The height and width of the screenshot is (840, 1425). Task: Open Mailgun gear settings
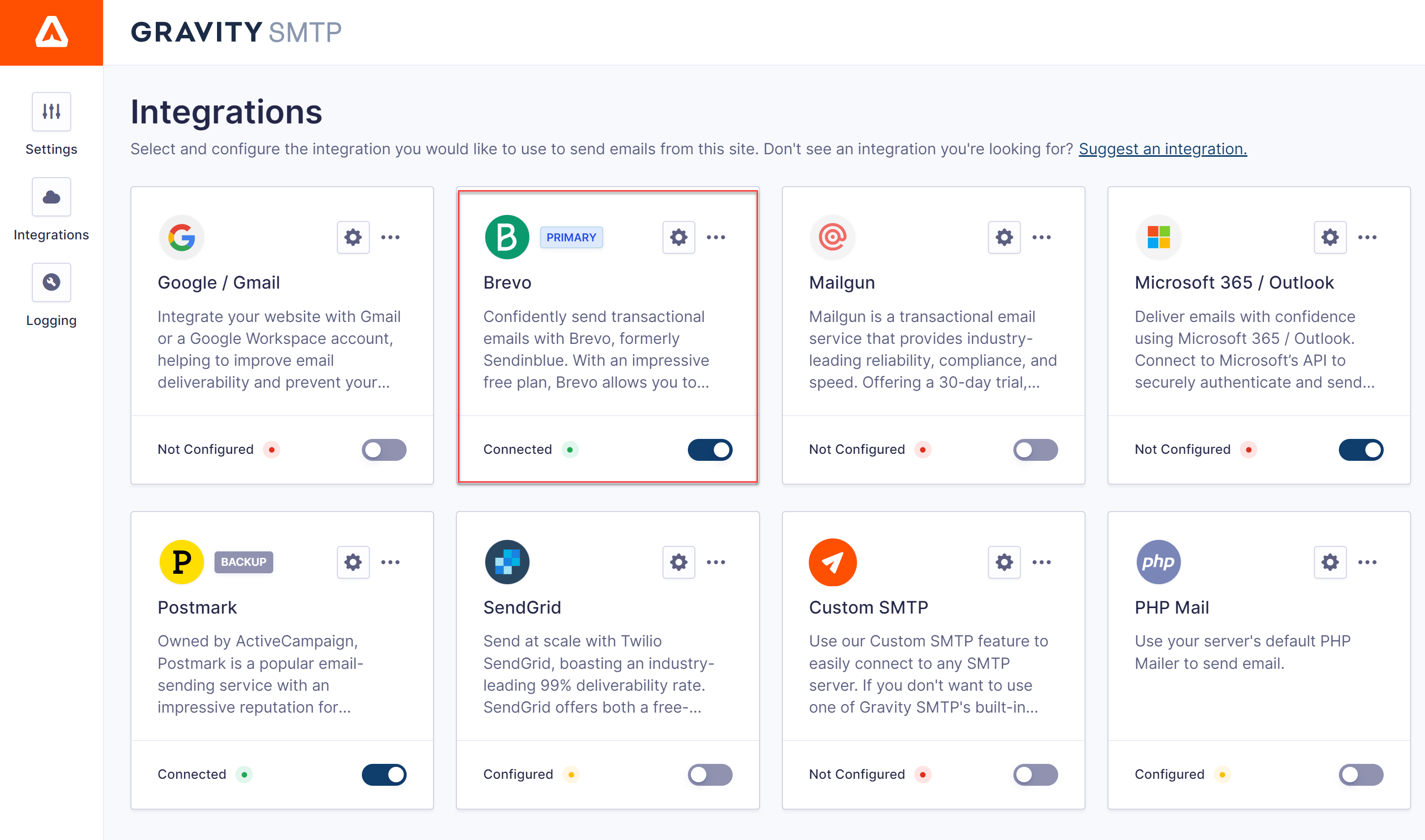click(x=1004, y=237)
